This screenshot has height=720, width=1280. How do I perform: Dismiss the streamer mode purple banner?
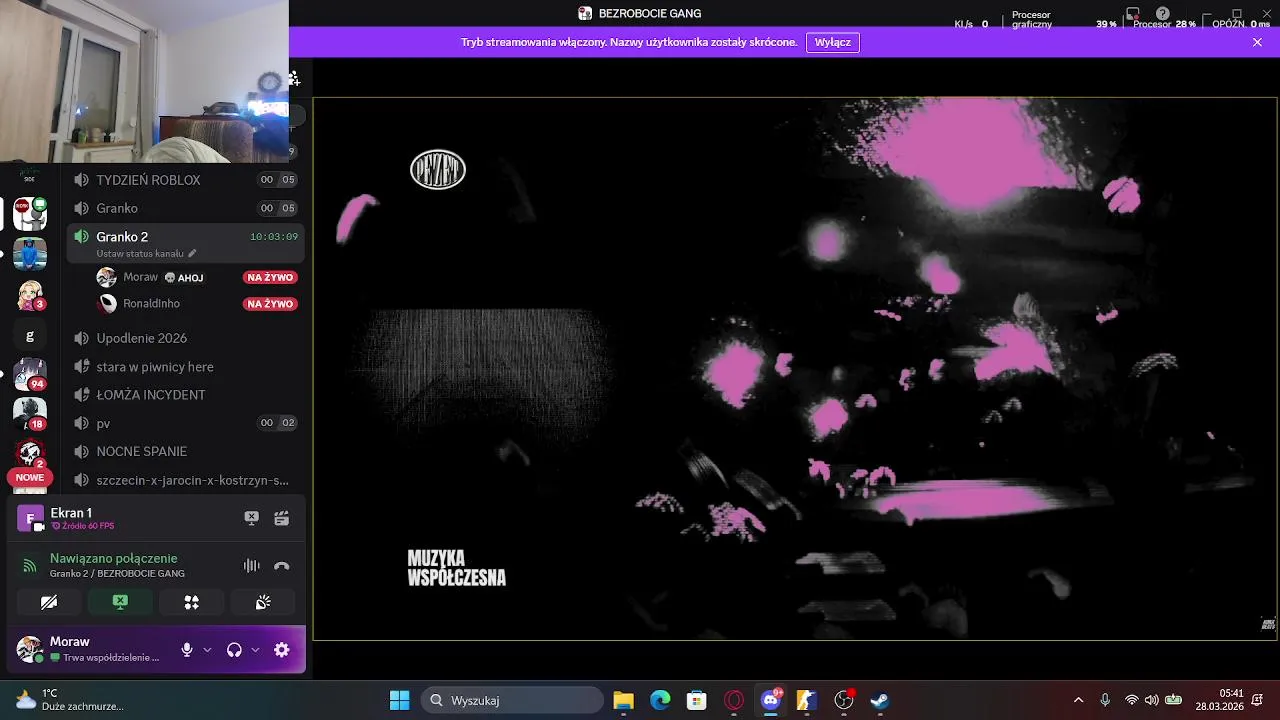pos(1258,42)
